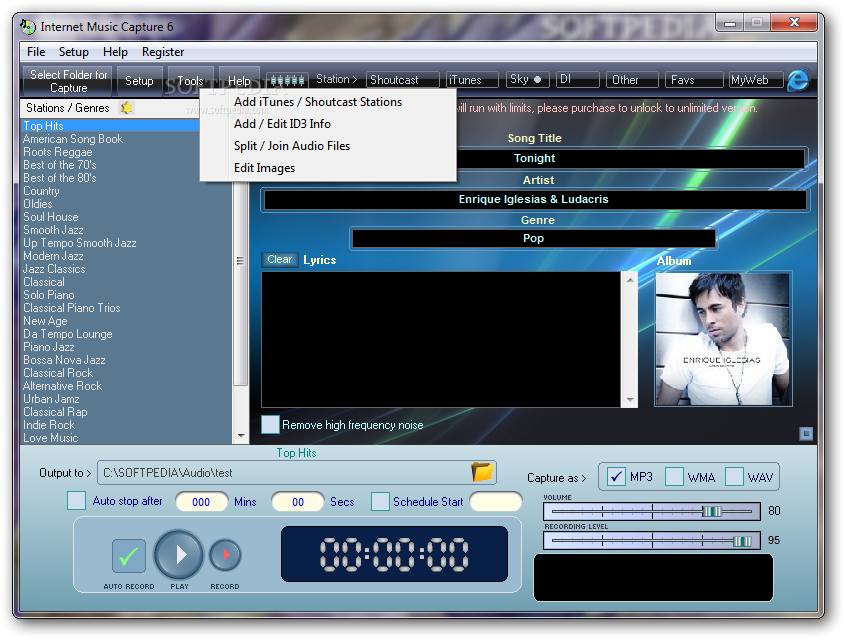The height and width of the screenshot is (639, 845).
Task: Switch to Favs station tab
Action: click(x=694, y=80)
